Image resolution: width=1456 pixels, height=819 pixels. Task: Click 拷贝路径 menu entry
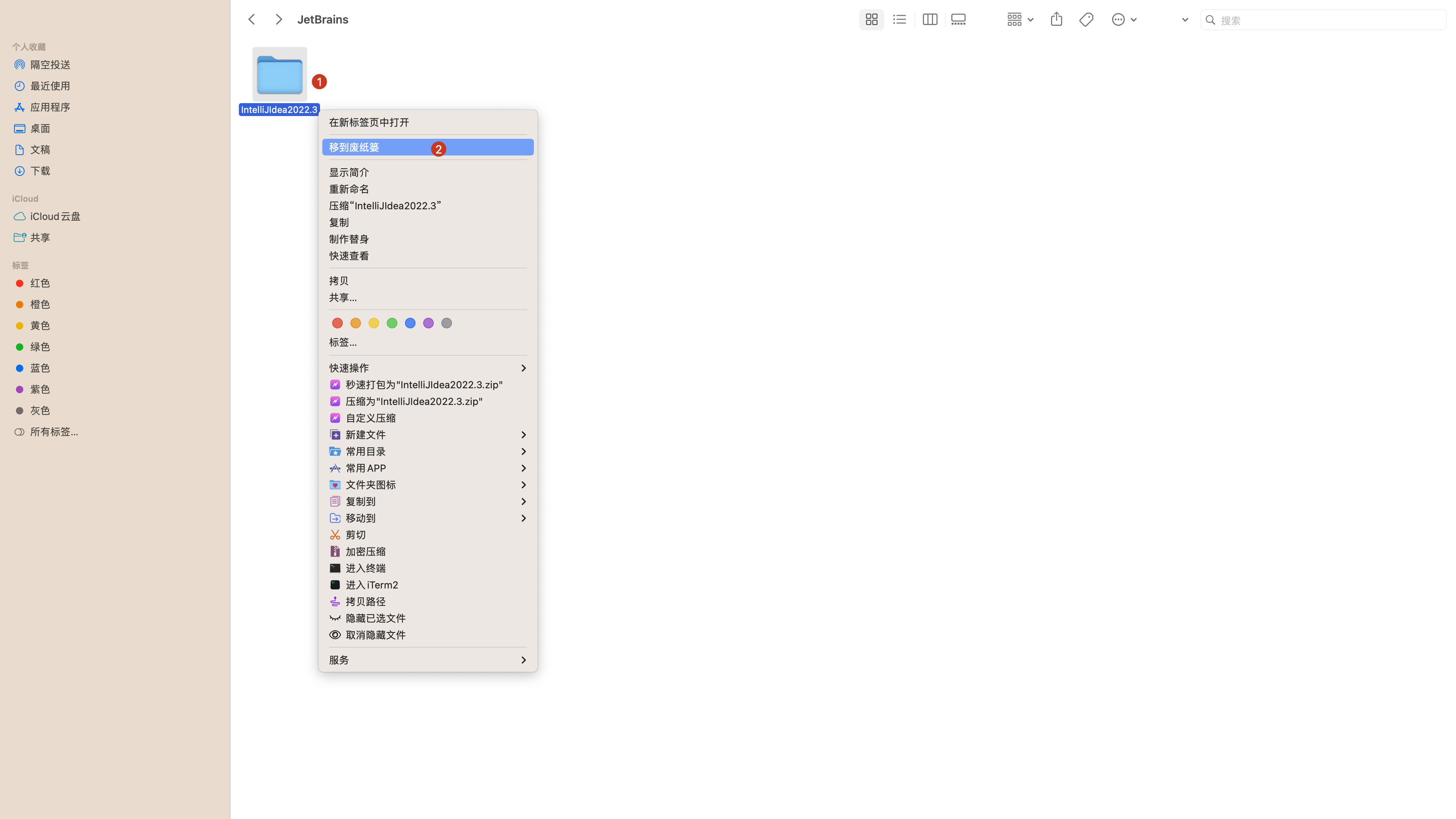[428, 601]
